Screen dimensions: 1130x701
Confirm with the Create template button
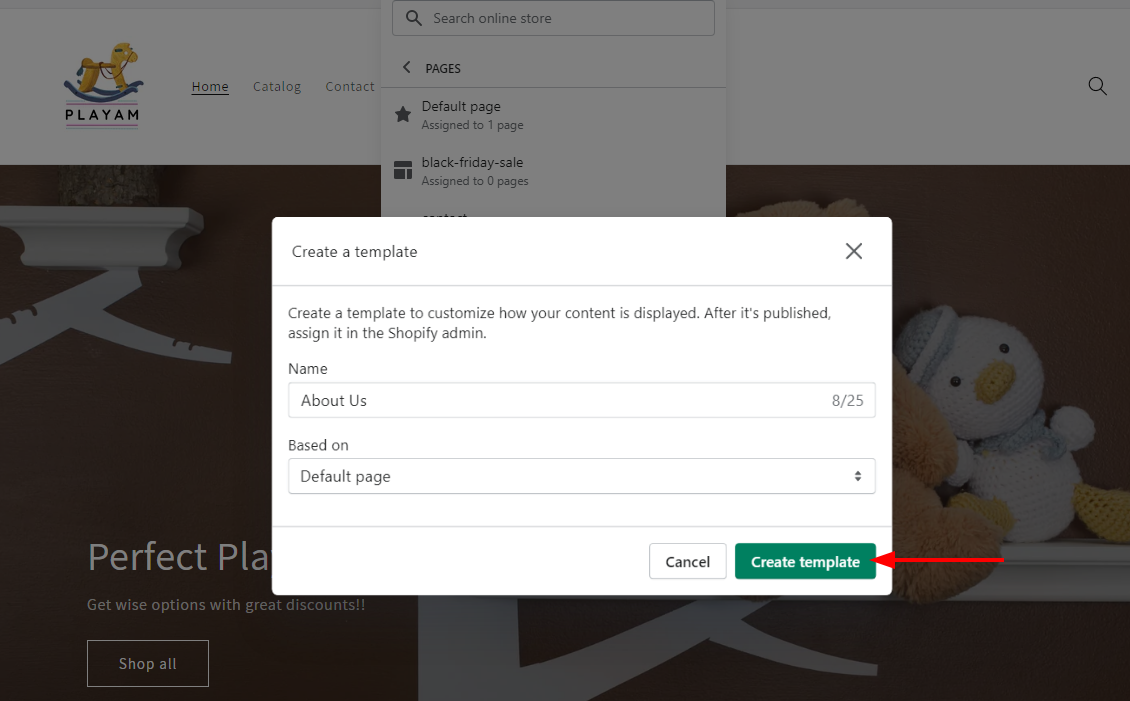click(x=805, y=561)
